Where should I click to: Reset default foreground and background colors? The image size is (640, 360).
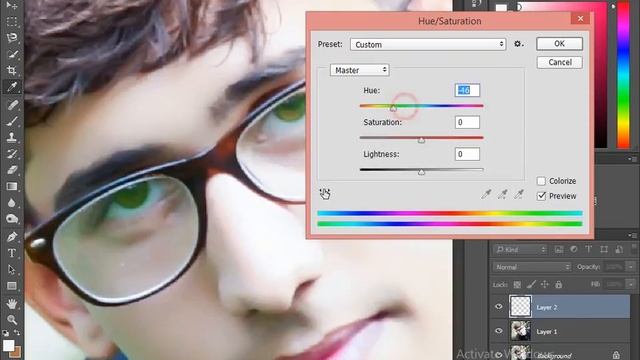[5, 333]
